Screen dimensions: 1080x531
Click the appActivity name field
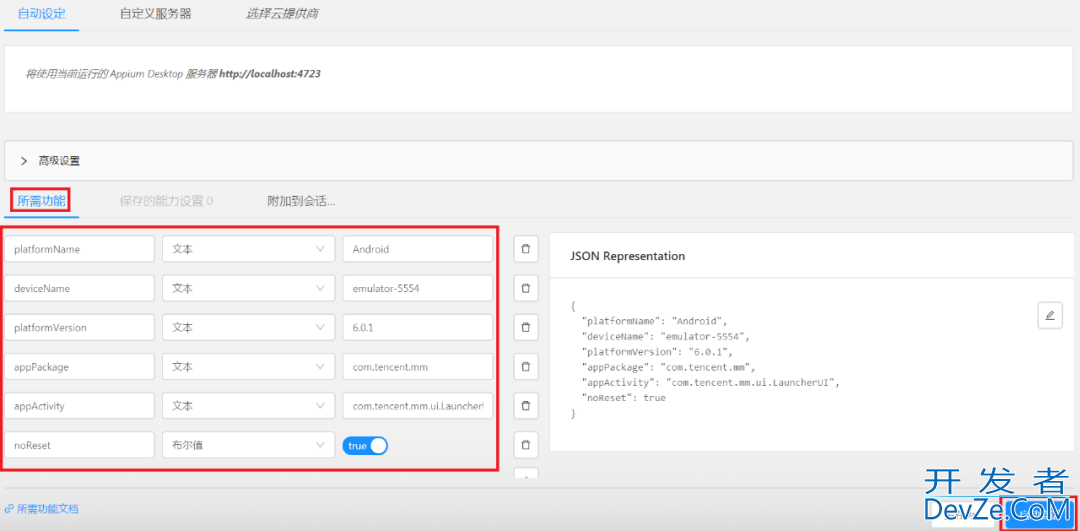79,406
